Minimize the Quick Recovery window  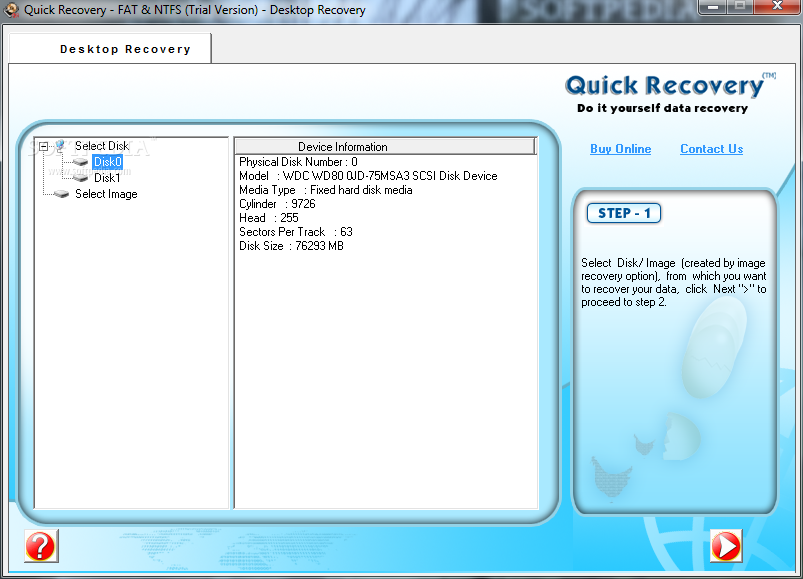click(713, 7)
